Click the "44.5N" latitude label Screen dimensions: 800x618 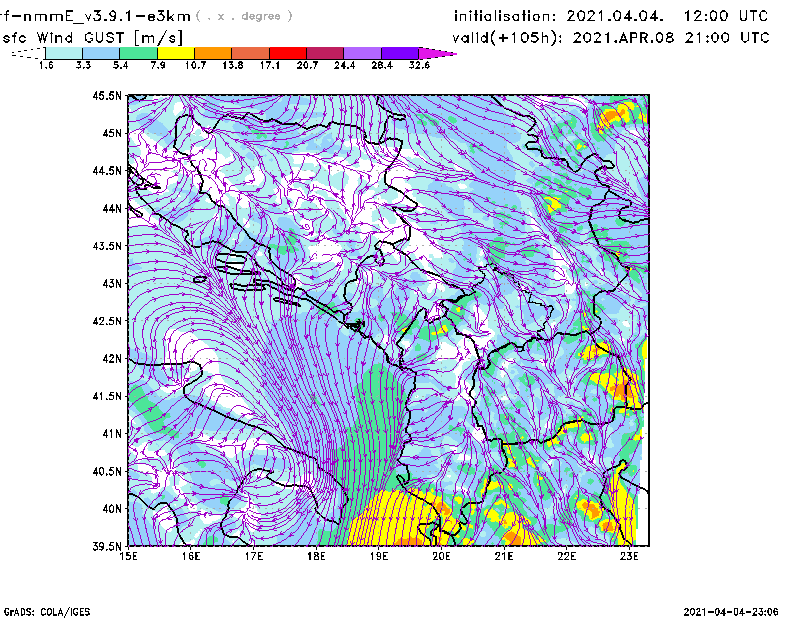[107, 171]
